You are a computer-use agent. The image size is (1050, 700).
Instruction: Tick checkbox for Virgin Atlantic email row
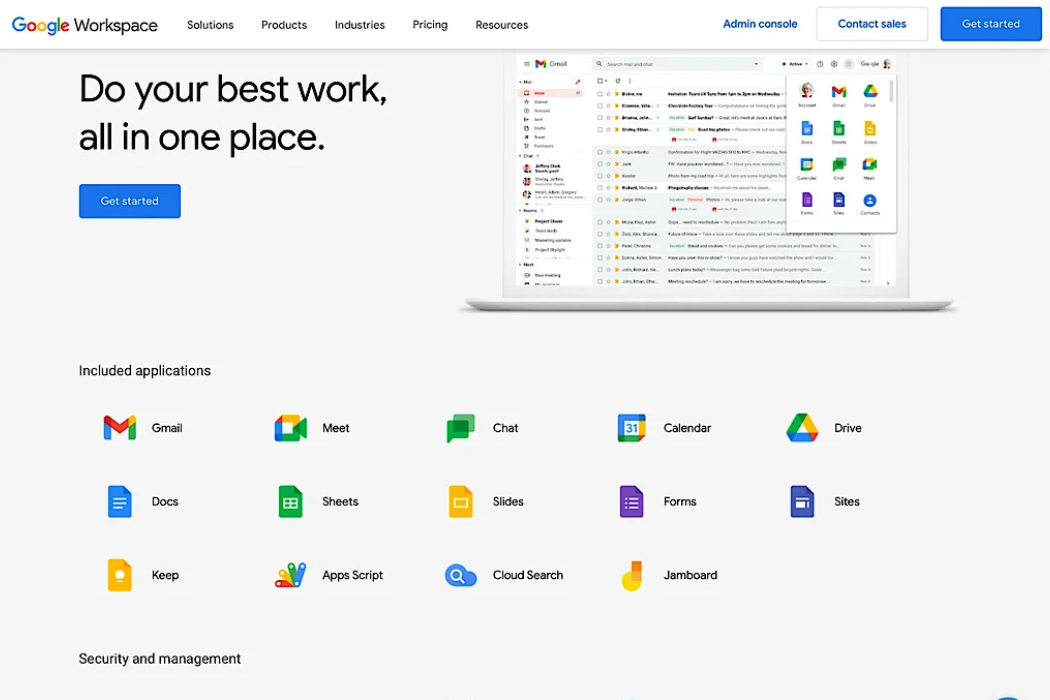tap(600, 152)
